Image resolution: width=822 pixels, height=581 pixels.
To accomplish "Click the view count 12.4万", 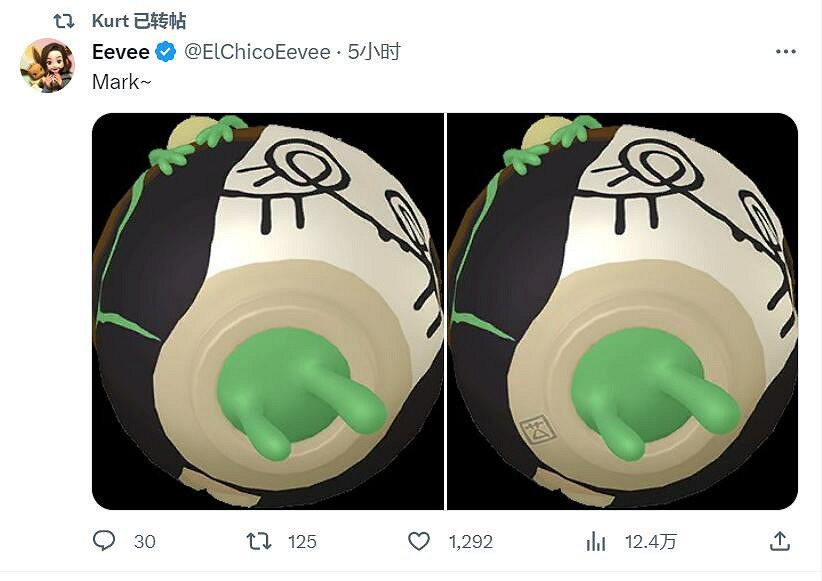I will coord(651,541).
